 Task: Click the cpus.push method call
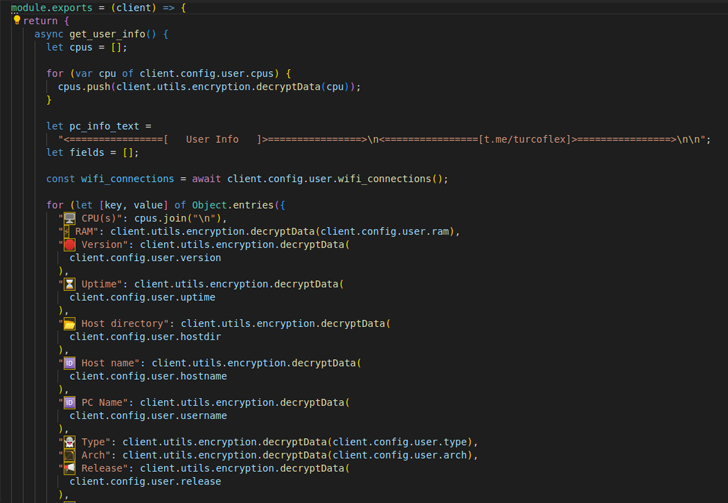(84, 86)
